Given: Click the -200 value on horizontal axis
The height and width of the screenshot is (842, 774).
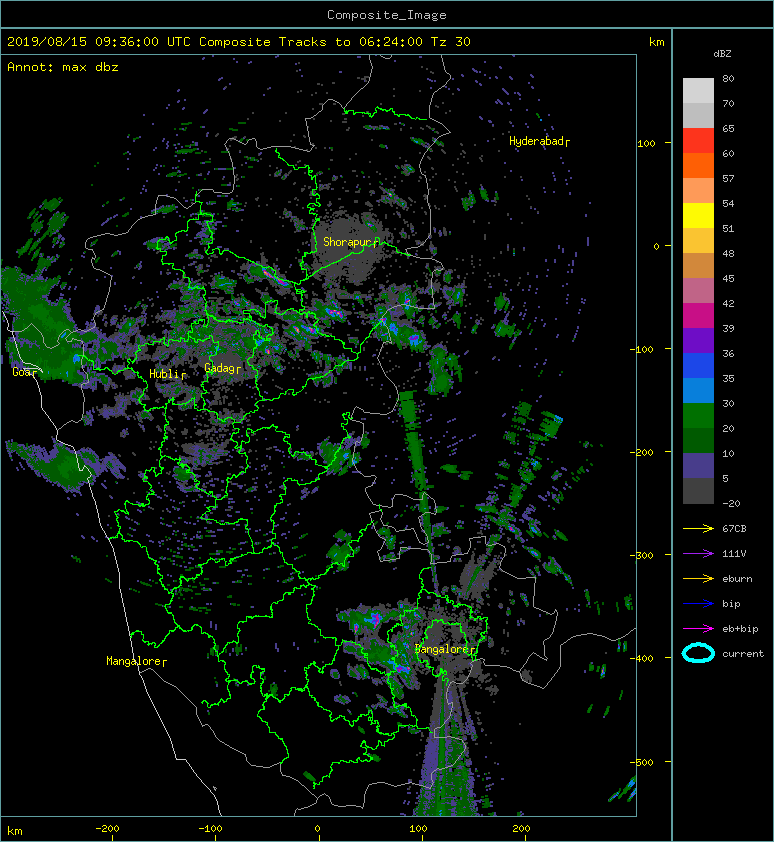Looking at the screenshot, I should point(107,829).
